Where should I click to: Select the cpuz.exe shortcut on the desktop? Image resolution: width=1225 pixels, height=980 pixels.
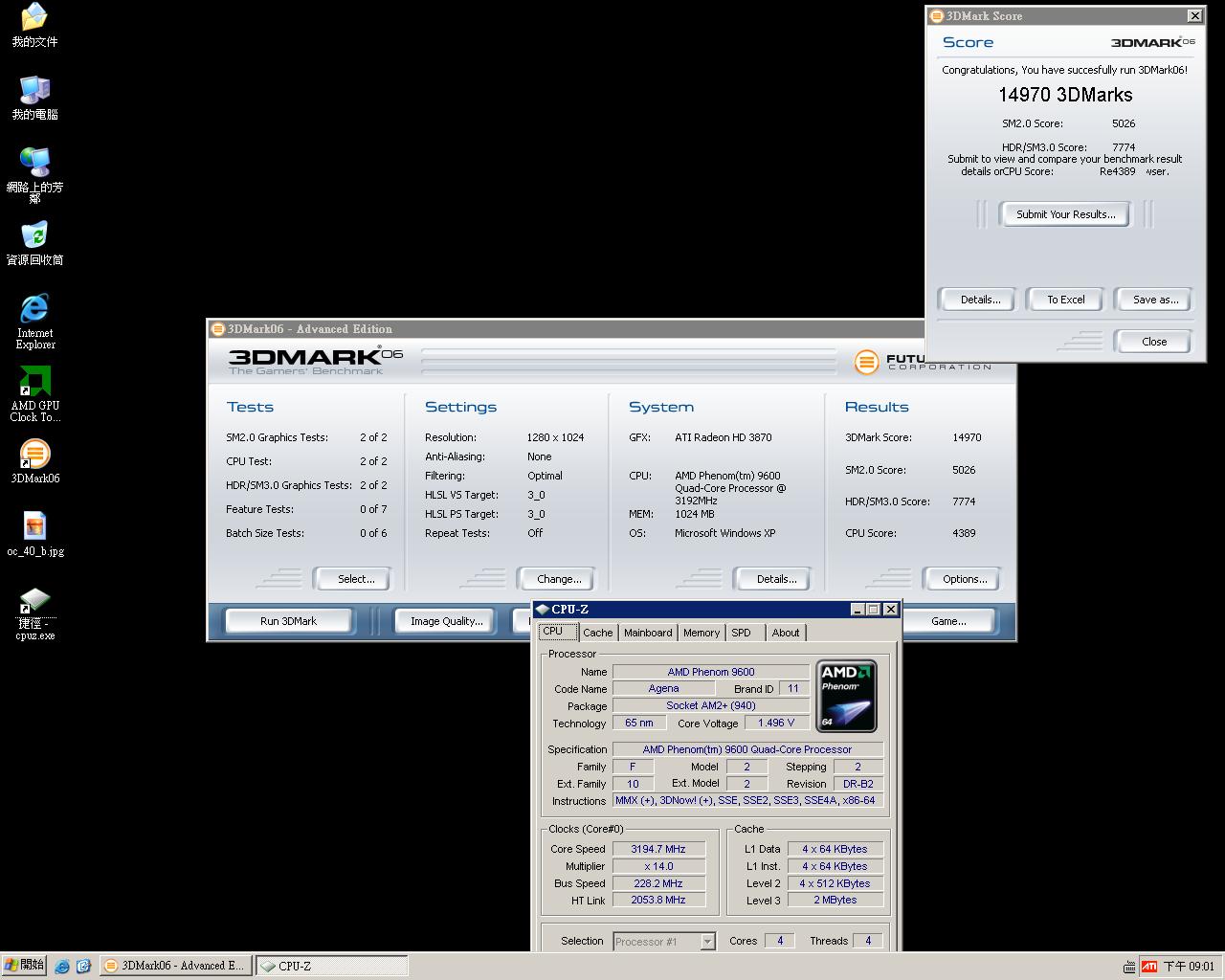click(34, 613)
